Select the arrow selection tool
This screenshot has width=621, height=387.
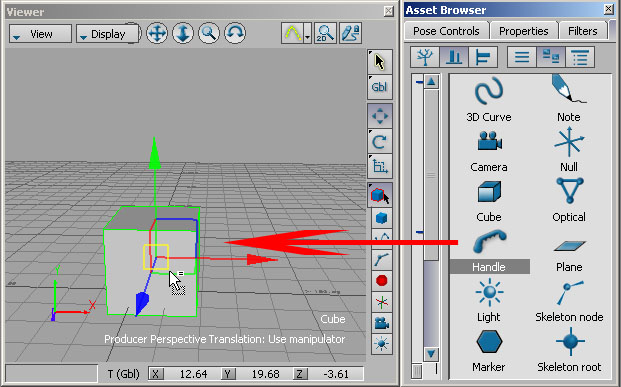tap(380, 62)
